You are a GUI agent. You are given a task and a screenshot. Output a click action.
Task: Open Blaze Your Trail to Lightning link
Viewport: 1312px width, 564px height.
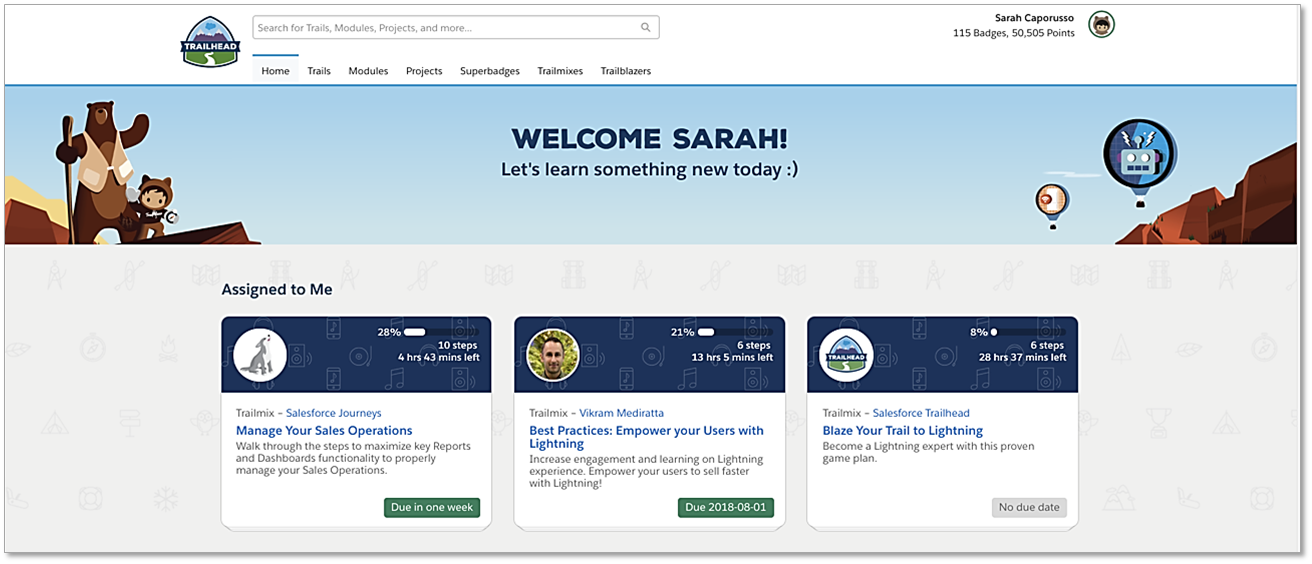[x=903, y=431]
